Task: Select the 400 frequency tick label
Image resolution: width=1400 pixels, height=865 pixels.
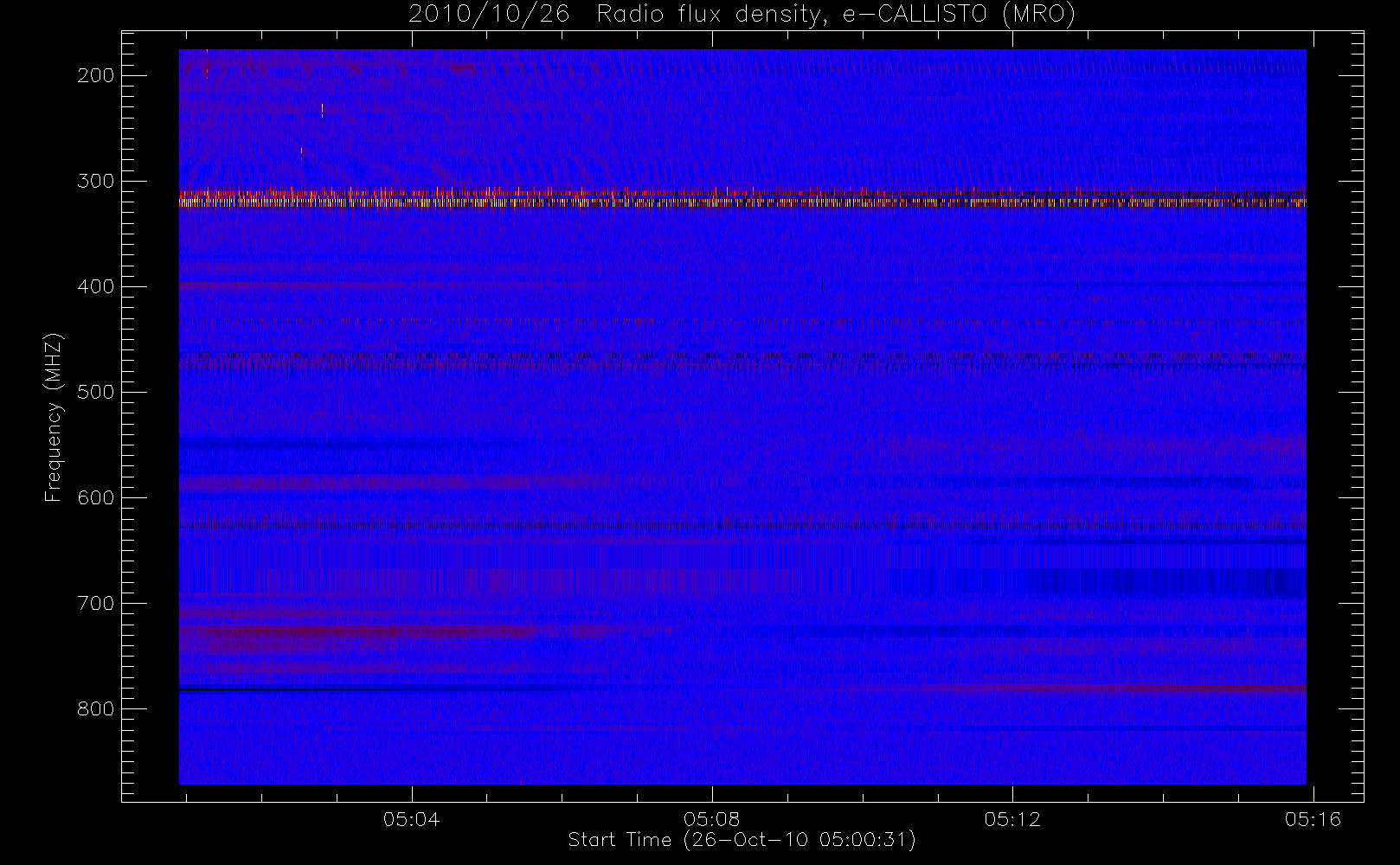Action: click(x=95, y=286)
